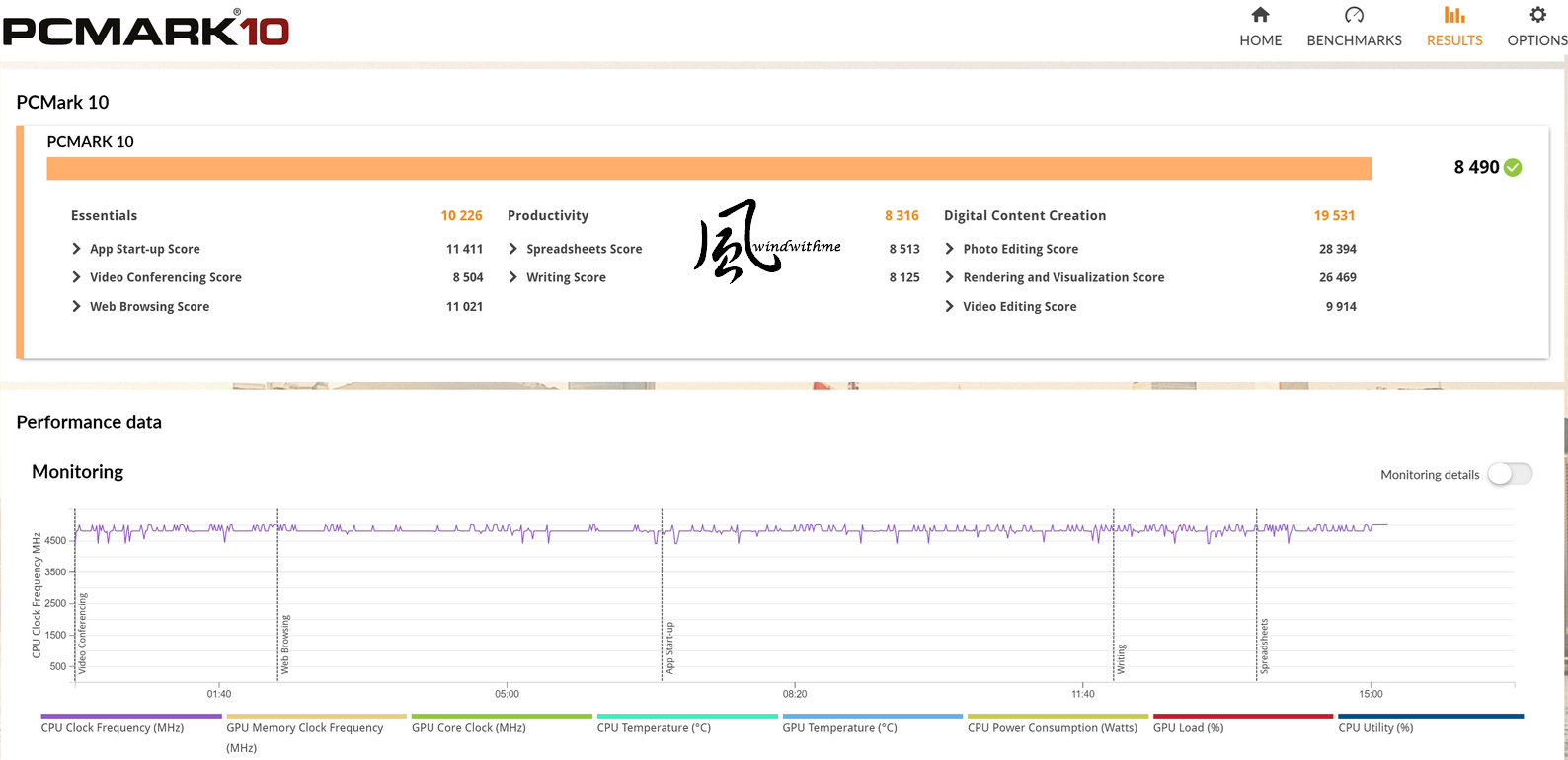Click Digital Content Creation score 19 531
Viewport: 1568px width, 760px height.
point(1334,215)
